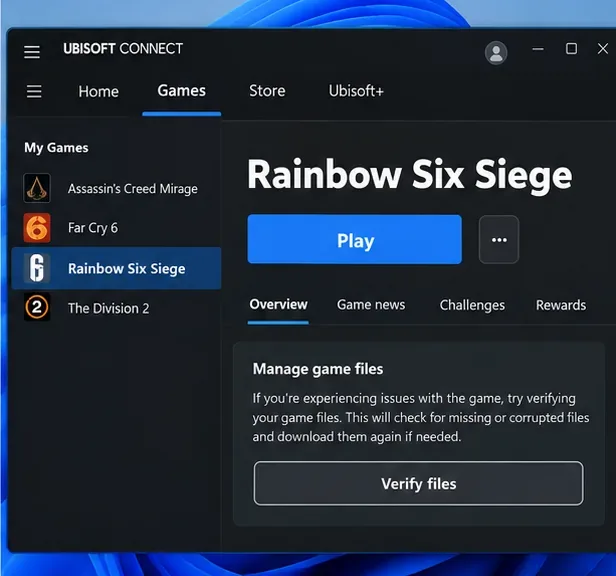Click the Verify files button
The height and width of the screenshot is (576, 616).
(418, 483)
